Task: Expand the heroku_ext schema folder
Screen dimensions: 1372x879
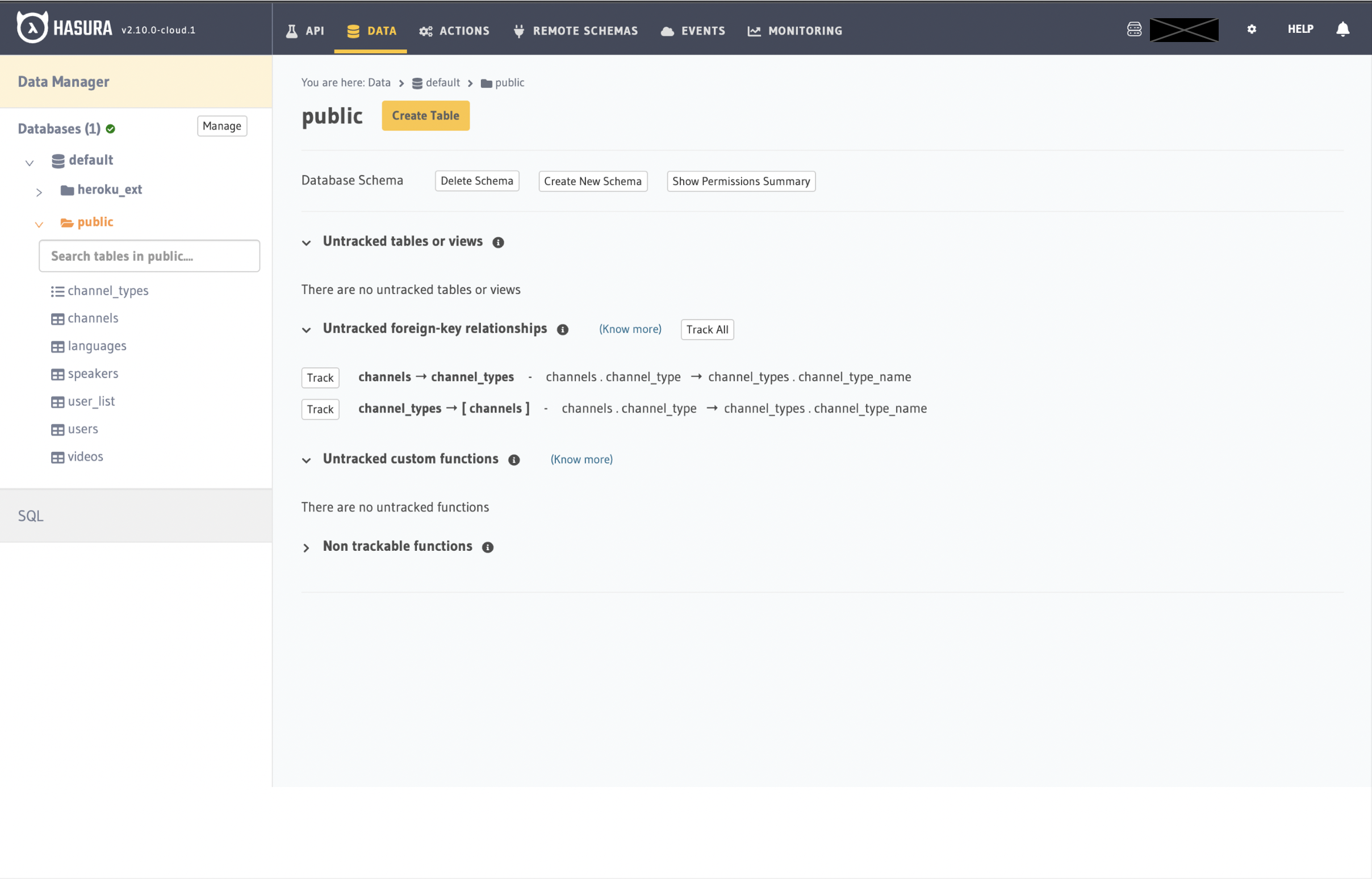Action: coord(39,192)
